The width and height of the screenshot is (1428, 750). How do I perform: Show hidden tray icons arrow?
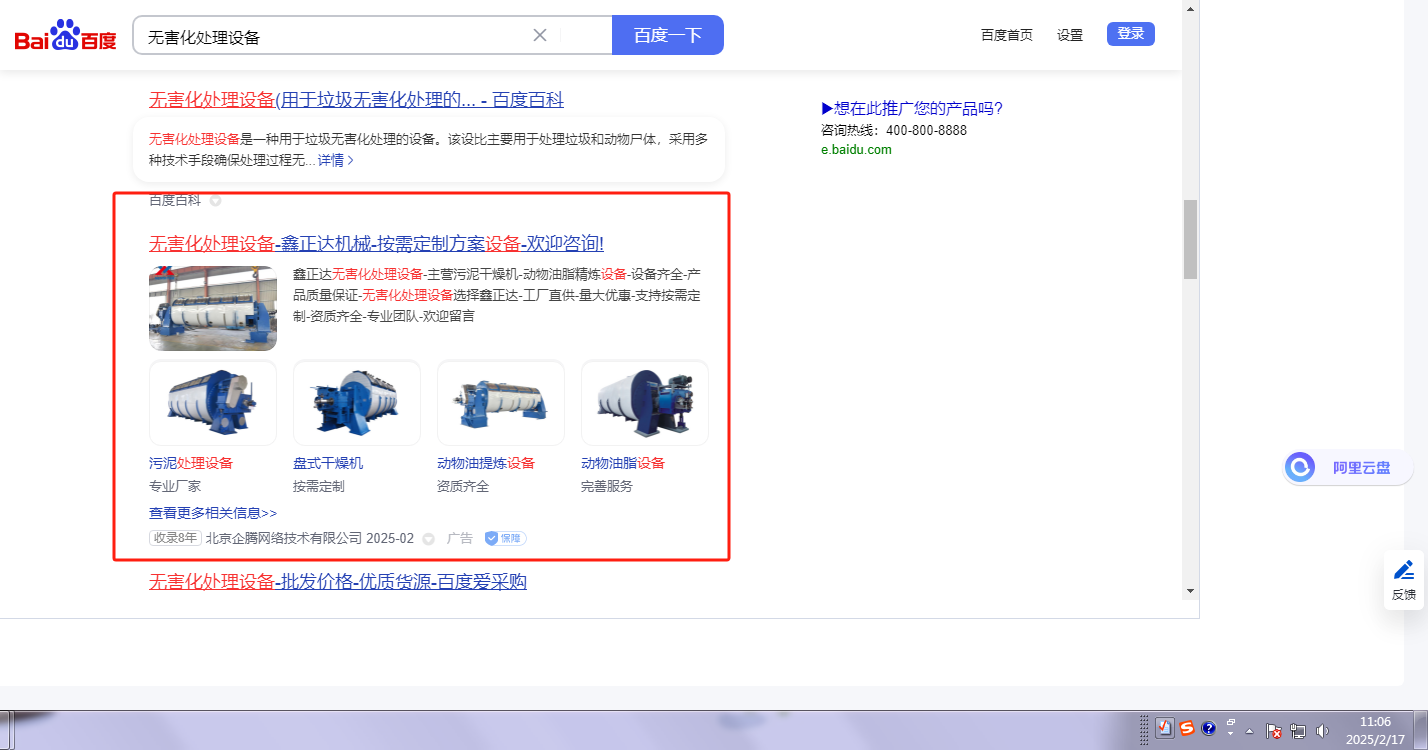pos(1249,731)
